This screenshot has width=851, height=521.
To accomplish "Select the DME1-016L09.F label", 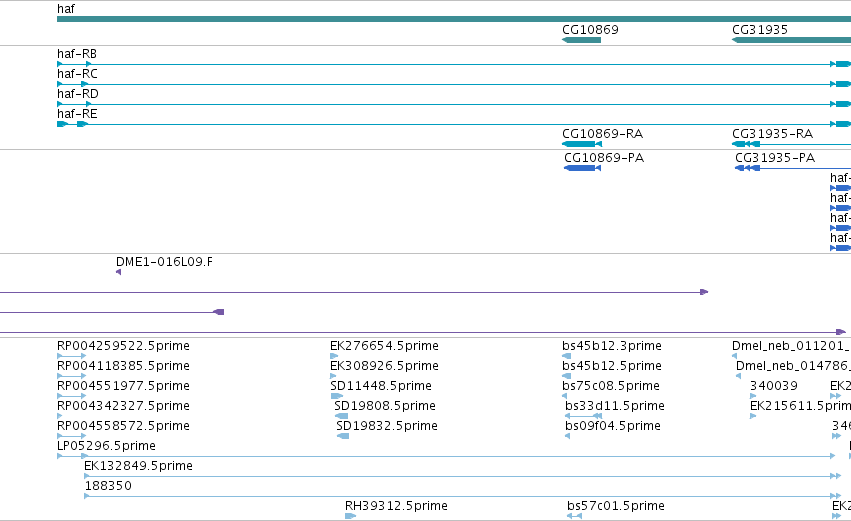I will click(164, 262).
